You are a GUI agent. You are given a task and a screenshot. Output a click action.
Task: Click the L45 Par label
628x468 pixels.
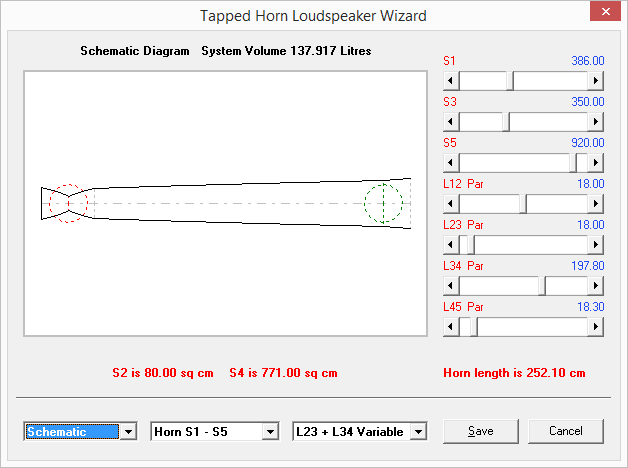[463, 307]
